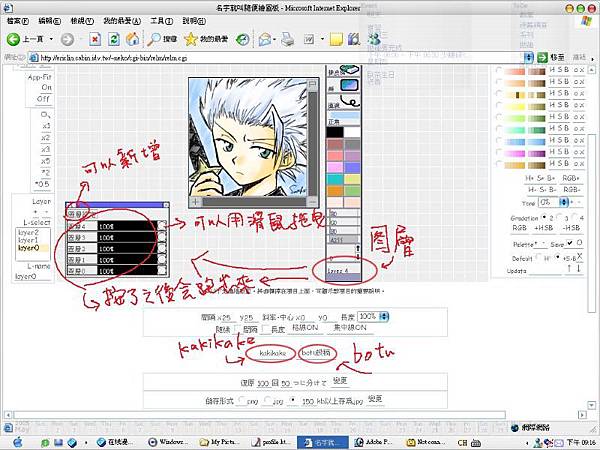This screenshot has height=450, width=600.
Task: Click the down arrow next to Update
Action: coord(578,268)
